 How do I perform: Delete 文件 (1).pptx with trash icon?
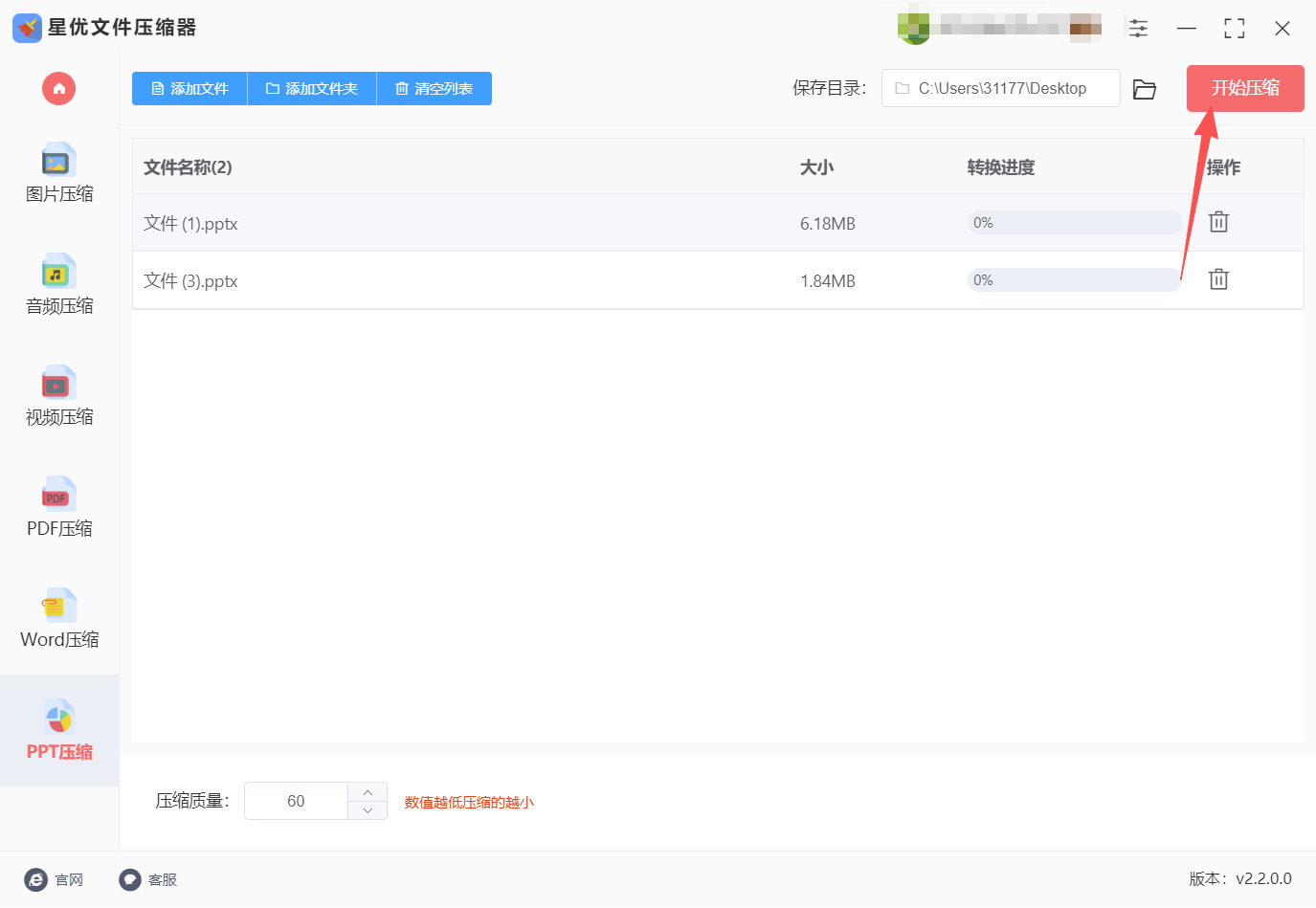coord(1217,221)
